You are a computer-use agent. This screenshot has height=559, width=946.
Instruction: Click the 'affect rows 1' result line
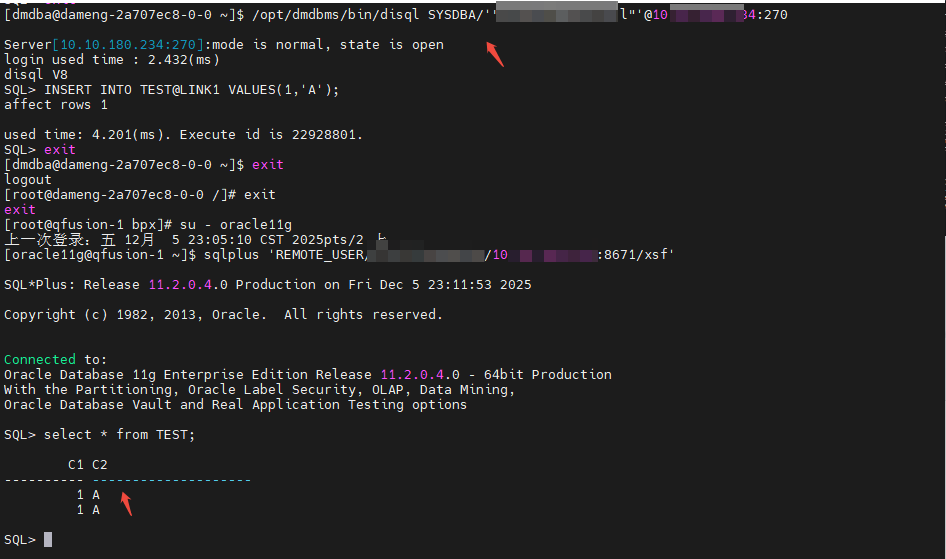(56, 105)
